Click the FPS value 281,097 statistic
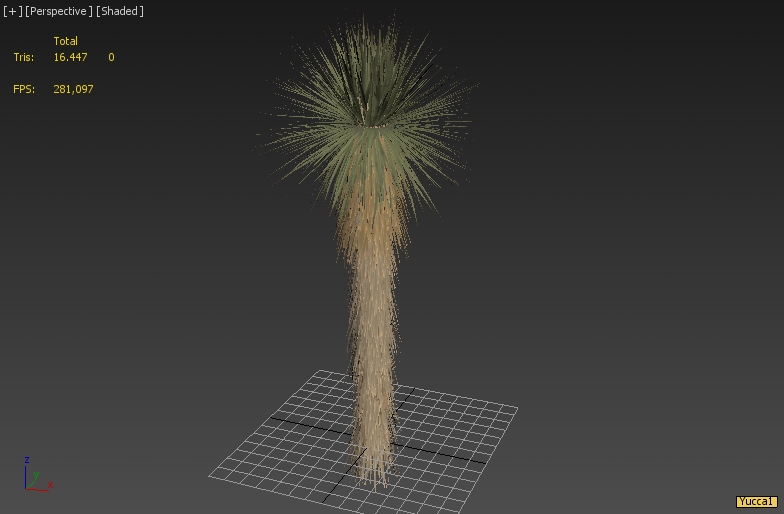 click(x=73, y=89)
